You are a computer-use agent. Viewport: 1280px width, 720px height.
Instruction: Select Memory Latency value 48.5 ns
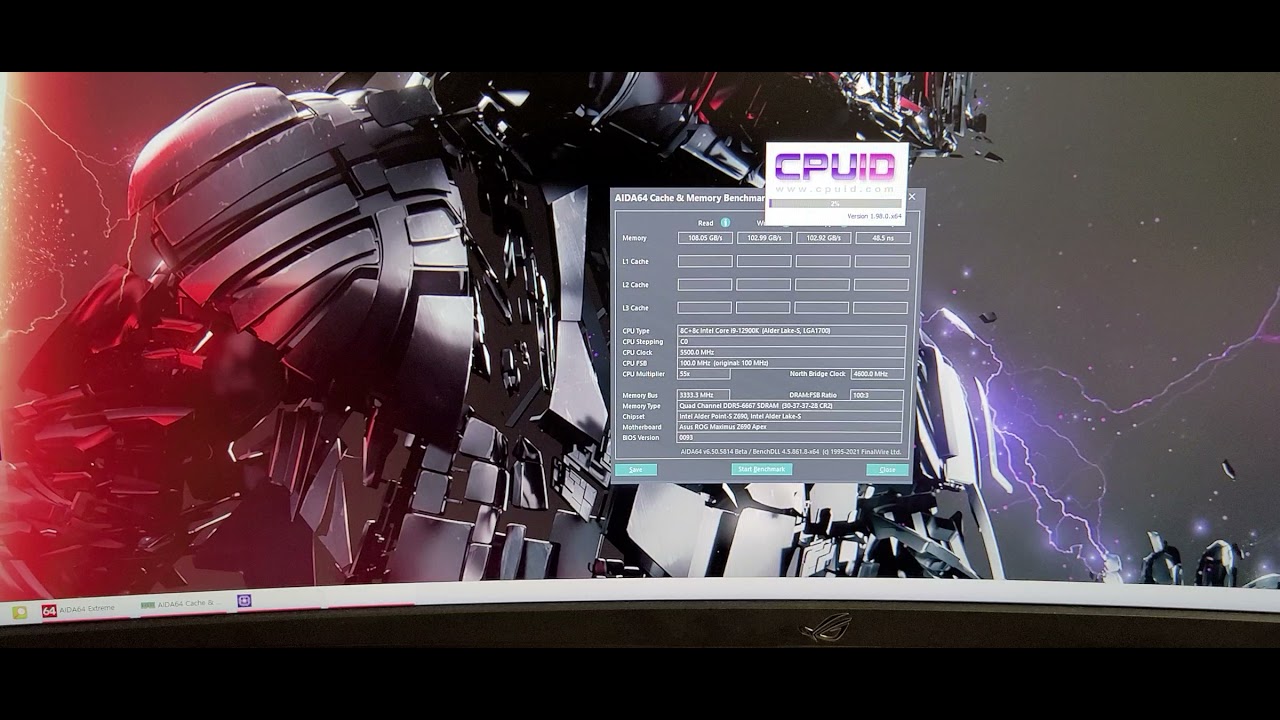point(883,238)
